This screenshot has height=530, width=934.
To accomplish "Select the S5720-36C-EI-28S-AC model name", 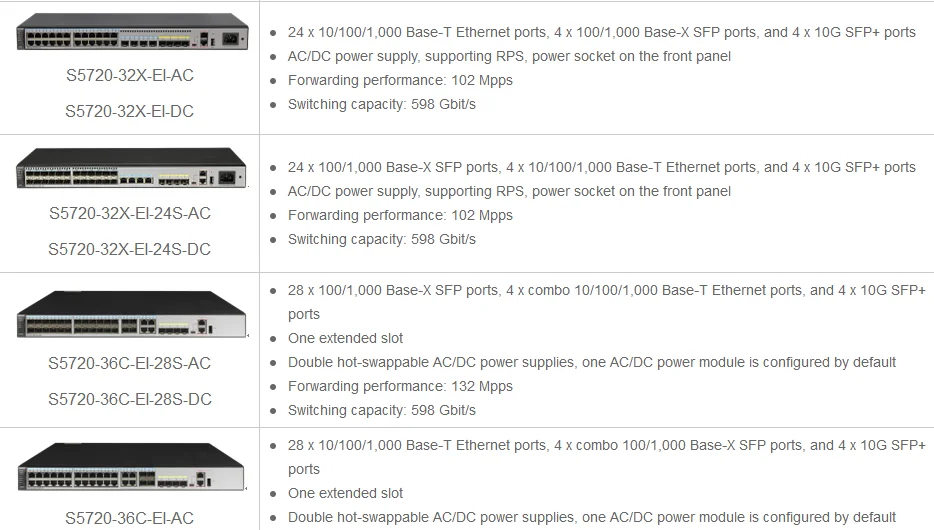I will (x=130, y=363).
